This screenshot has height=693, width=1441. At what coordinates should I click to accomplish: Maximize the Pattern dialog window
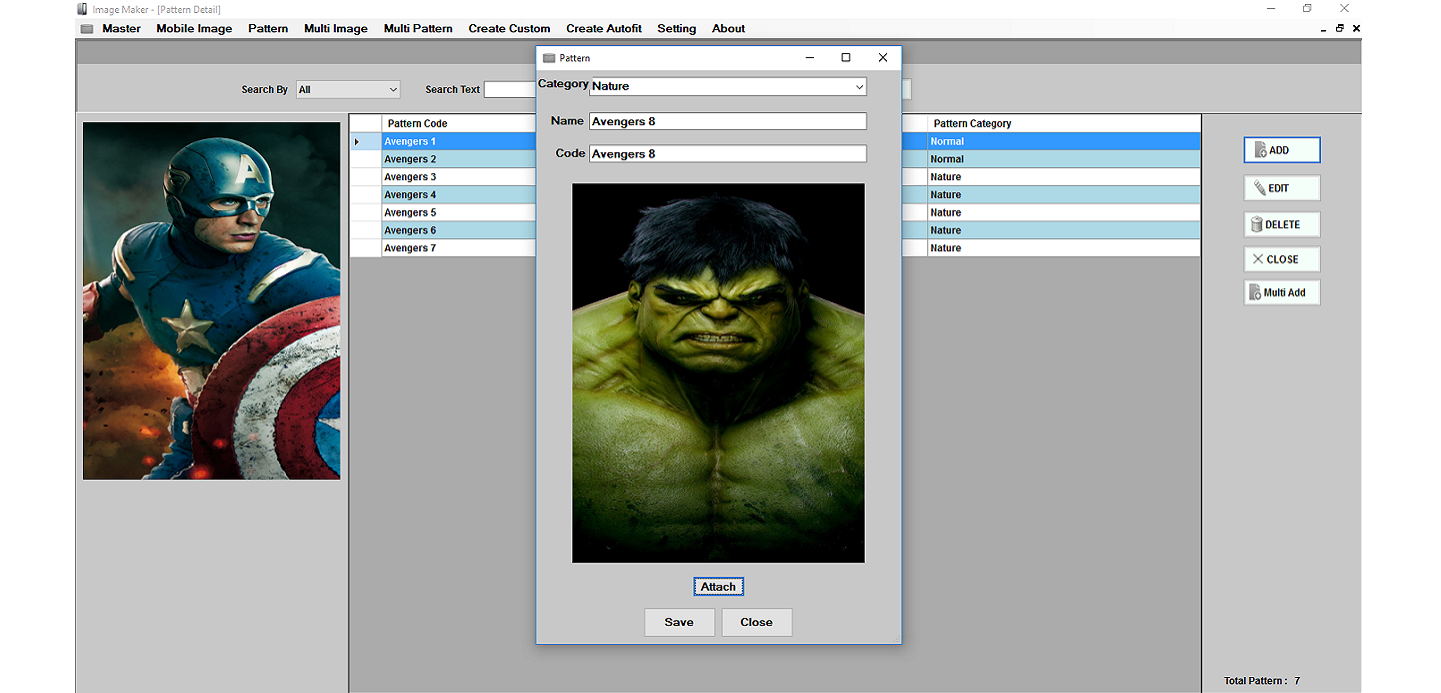845,58
